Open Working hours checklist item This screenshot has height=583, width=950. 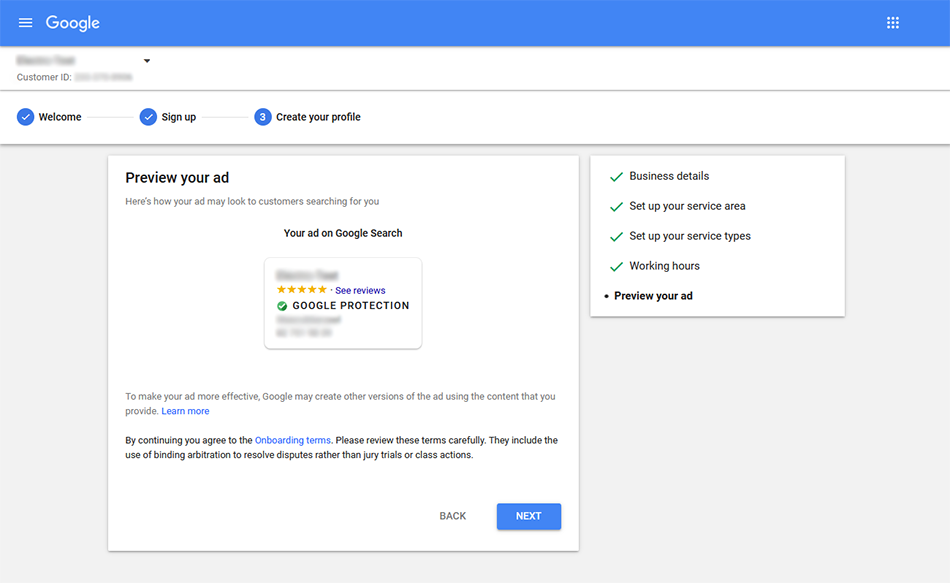tap(664, 266)
